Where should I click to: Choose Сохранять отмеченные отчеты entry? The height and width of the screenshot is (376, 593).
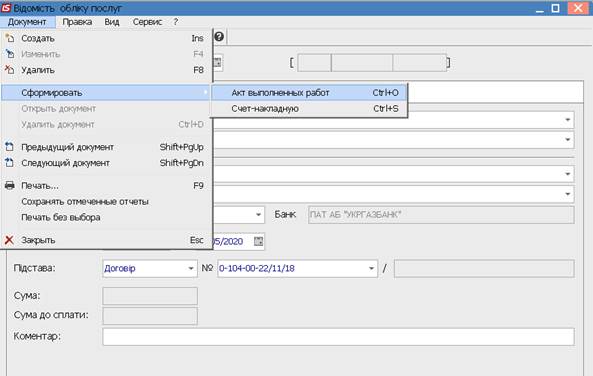106,201
